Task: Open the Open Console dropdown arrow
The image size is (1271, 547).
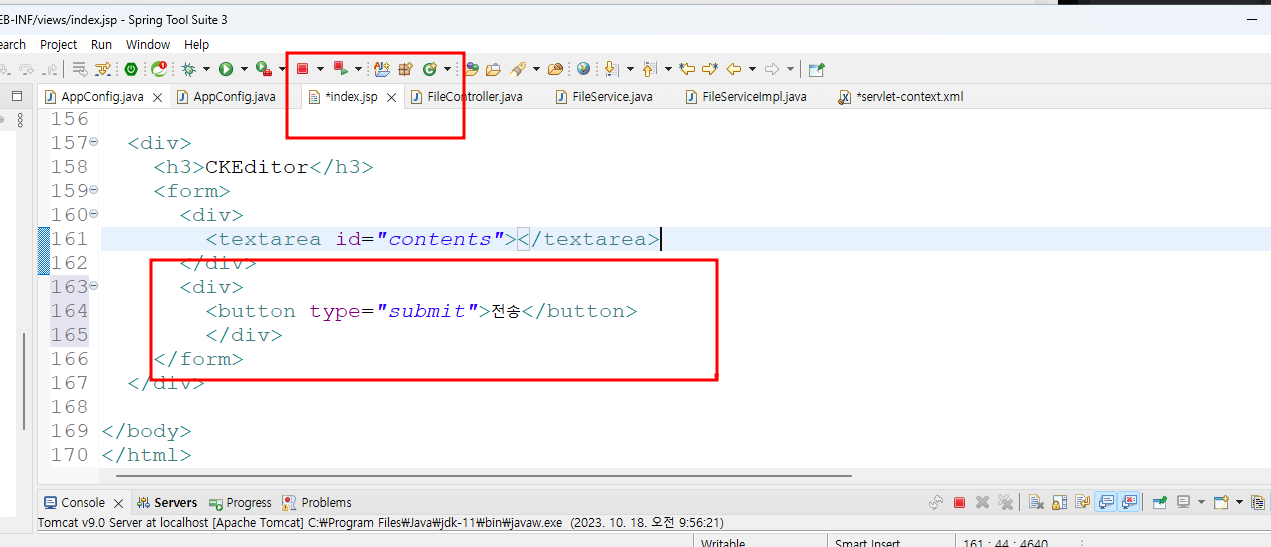Action: (x=1239, y=502)
